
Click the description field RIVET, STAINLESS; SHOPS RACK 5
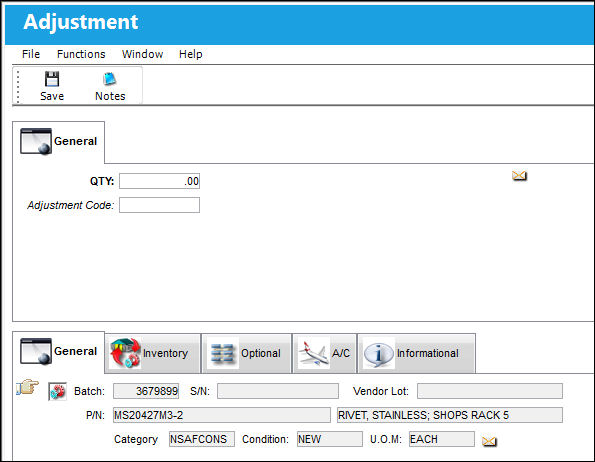pyautogui.click(x=450, y=415)
